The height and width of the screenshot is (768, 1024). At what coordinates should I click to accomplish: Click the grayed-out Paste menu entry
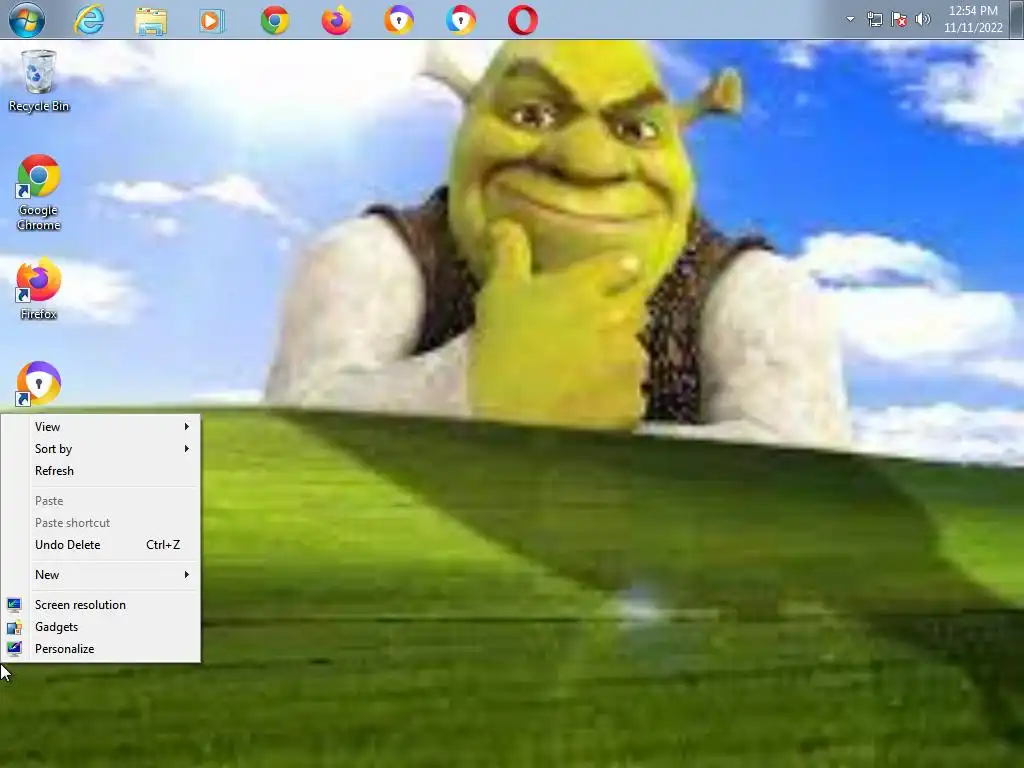coord(101,501)
